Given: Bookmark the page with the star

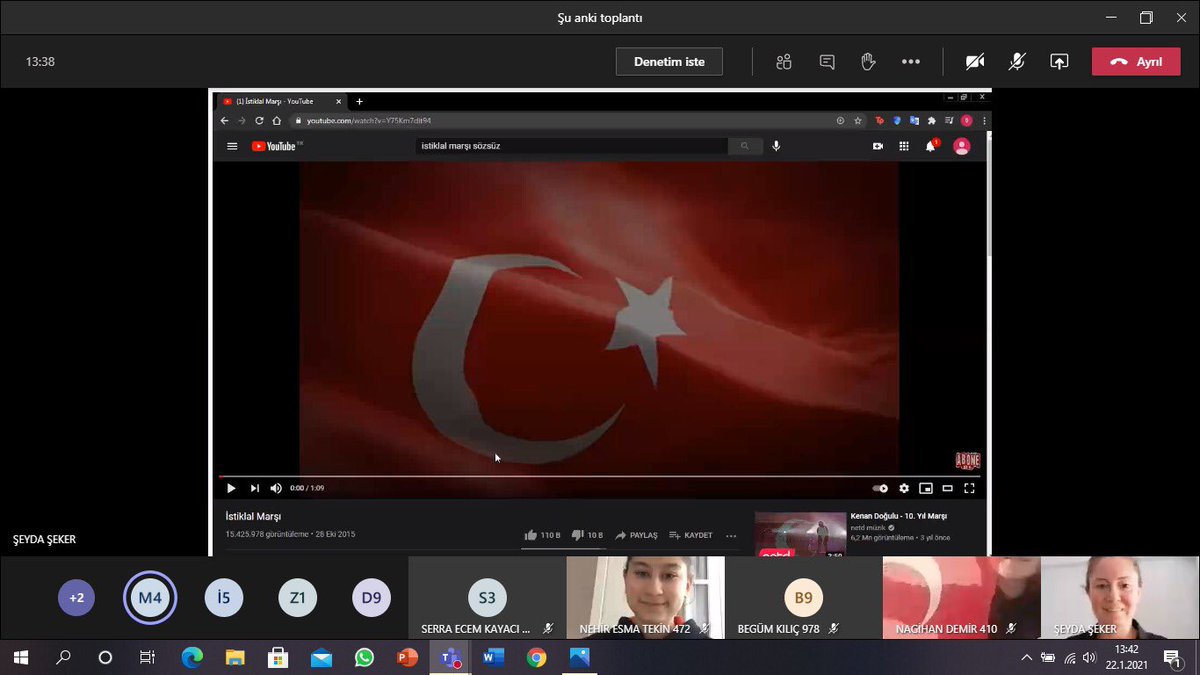Looking at the screenshot, I should pyautogui.click(x=858, y=120).
